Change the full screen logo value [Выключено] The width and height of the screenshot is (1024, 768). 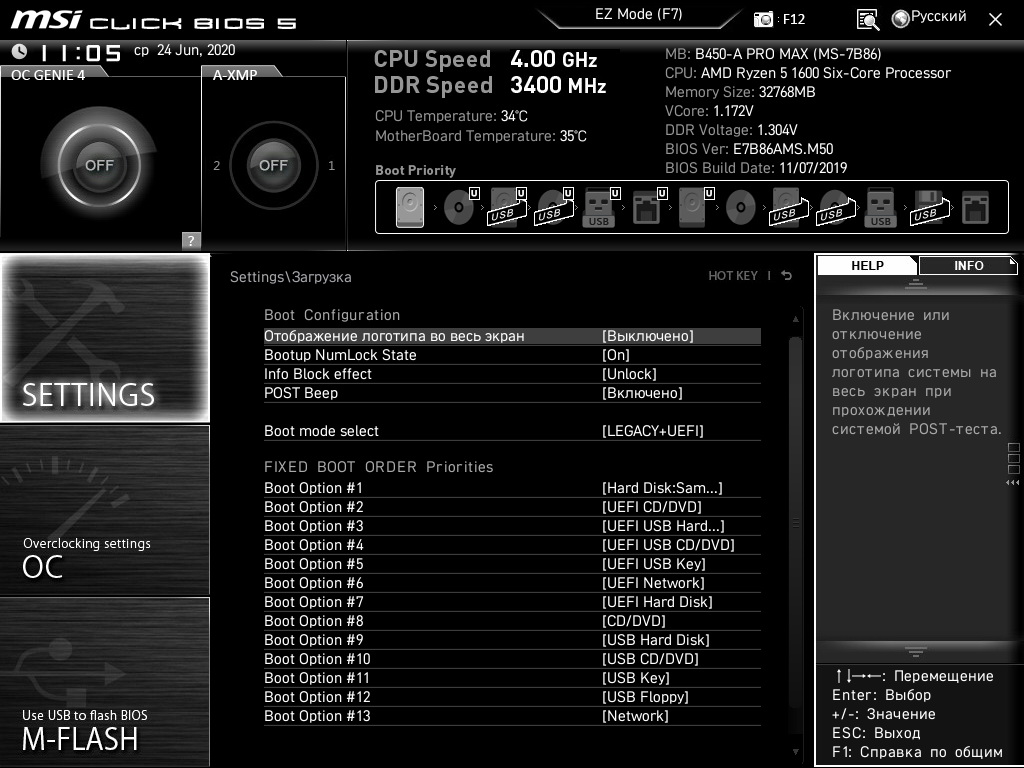coord(648,336)
